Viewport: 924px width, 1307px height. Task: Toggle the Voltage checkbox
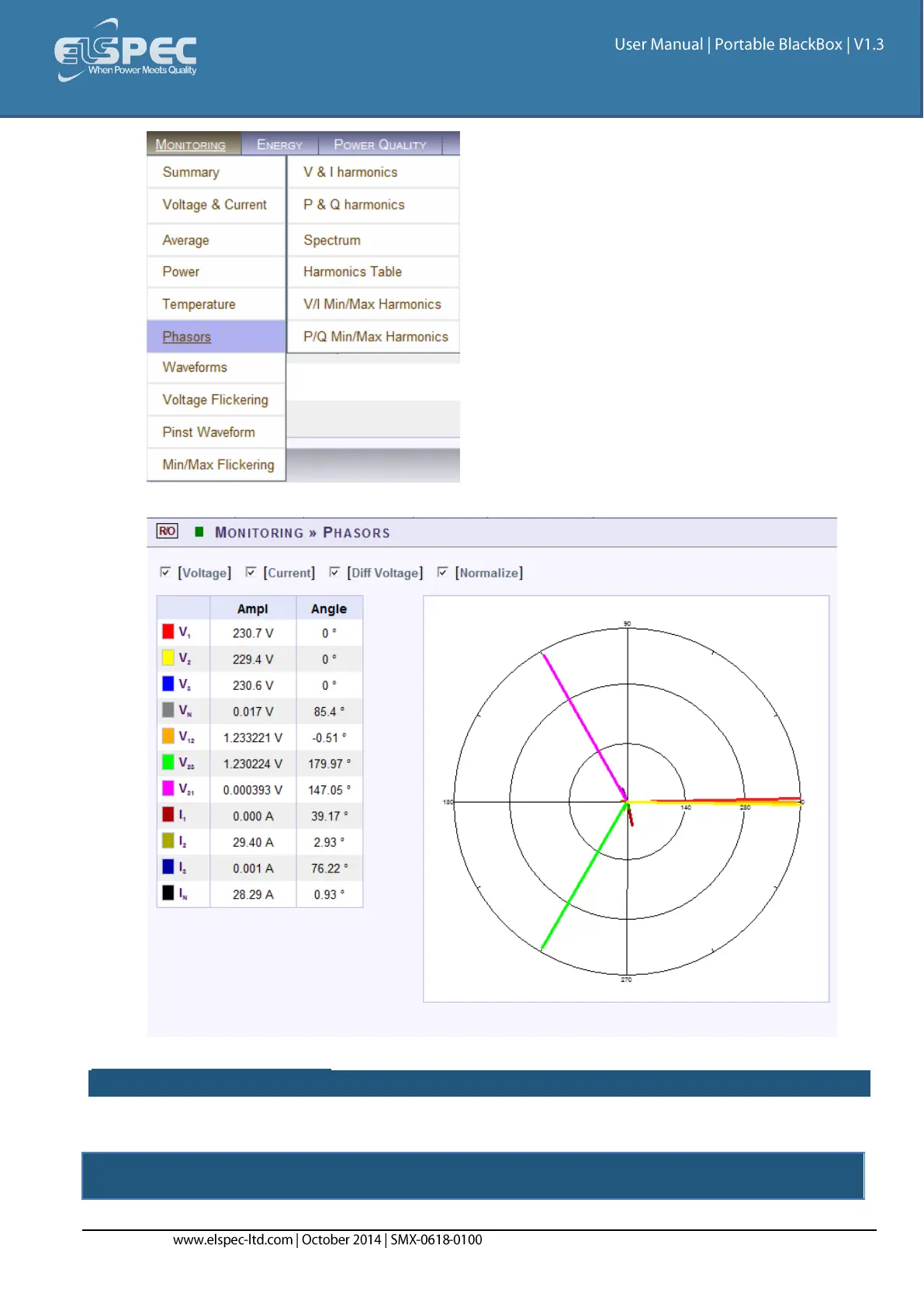tap(165, 572)
